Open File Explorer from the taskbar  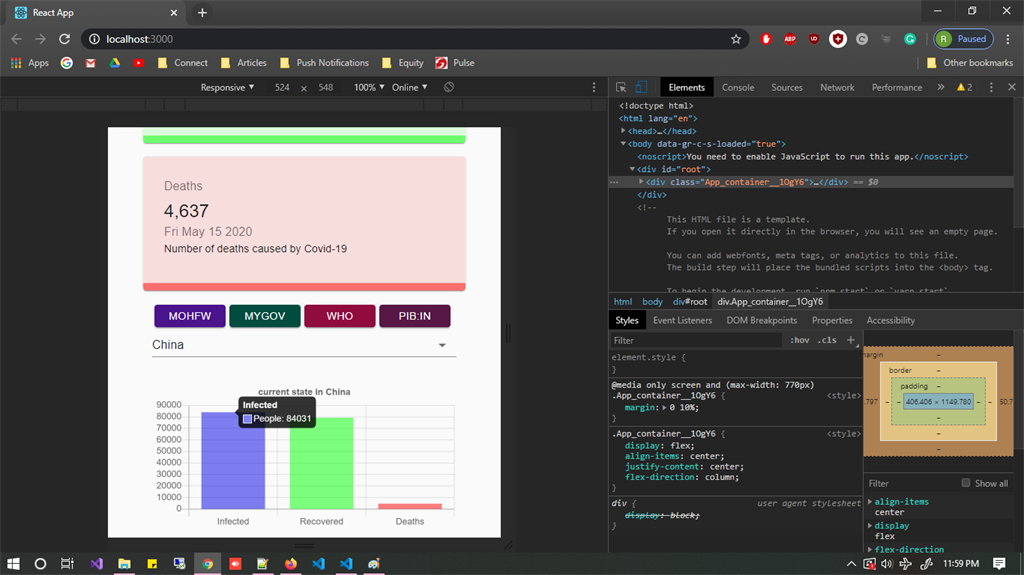point(124,563)
